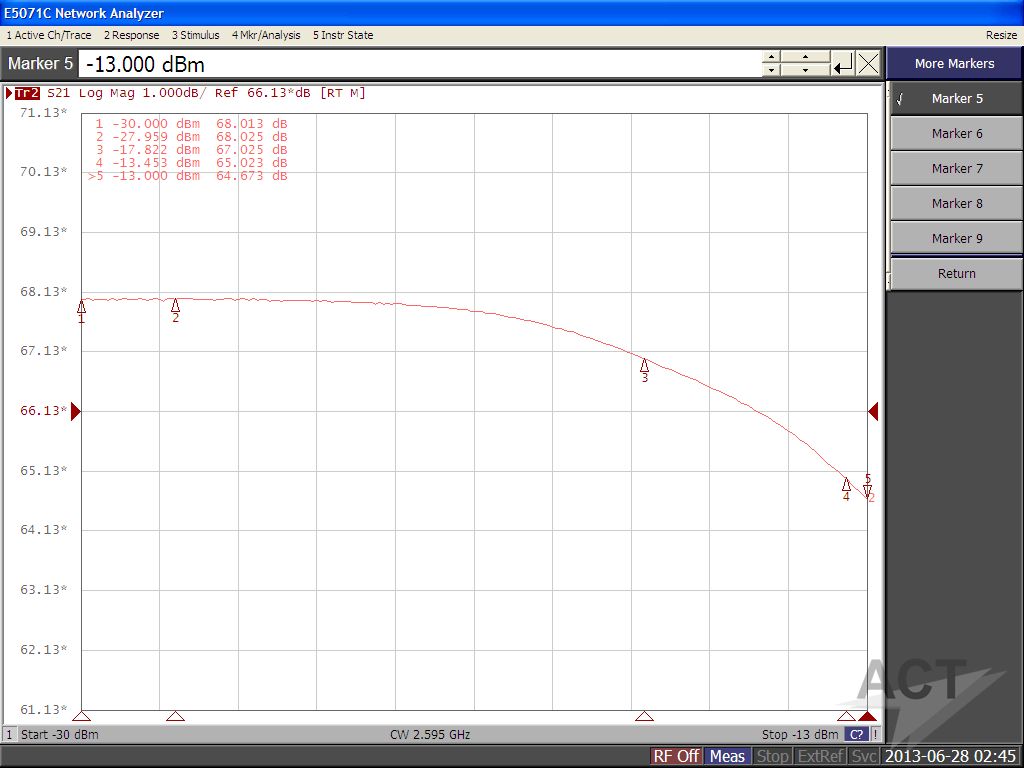Click the 66.13* reference scale label
The width and height of the screenshot is (1024, 768).
(43, 411)
